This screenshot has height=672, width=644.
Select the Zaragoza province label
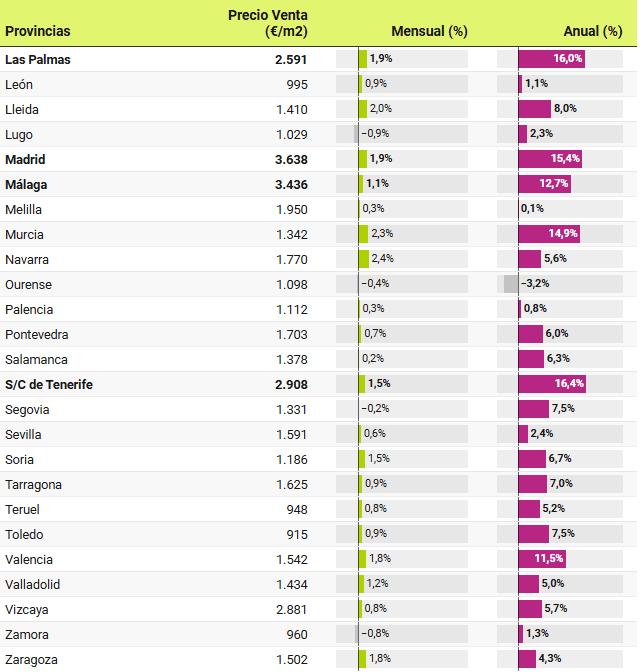(x=32, y=659)
